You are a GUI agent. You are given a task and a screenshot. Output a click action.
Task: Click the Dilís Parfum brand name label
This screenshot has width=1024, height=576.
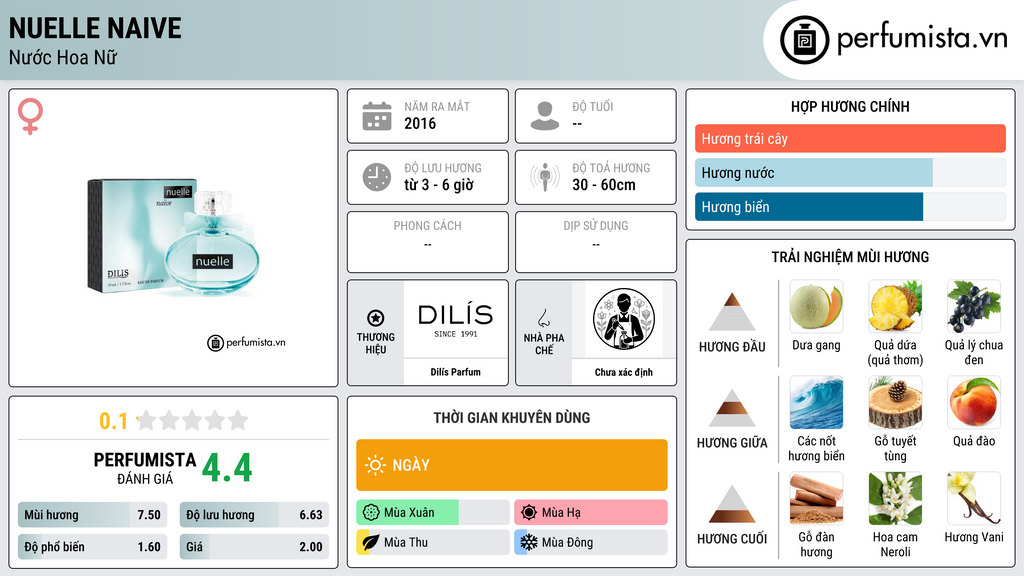pos(455,372)
